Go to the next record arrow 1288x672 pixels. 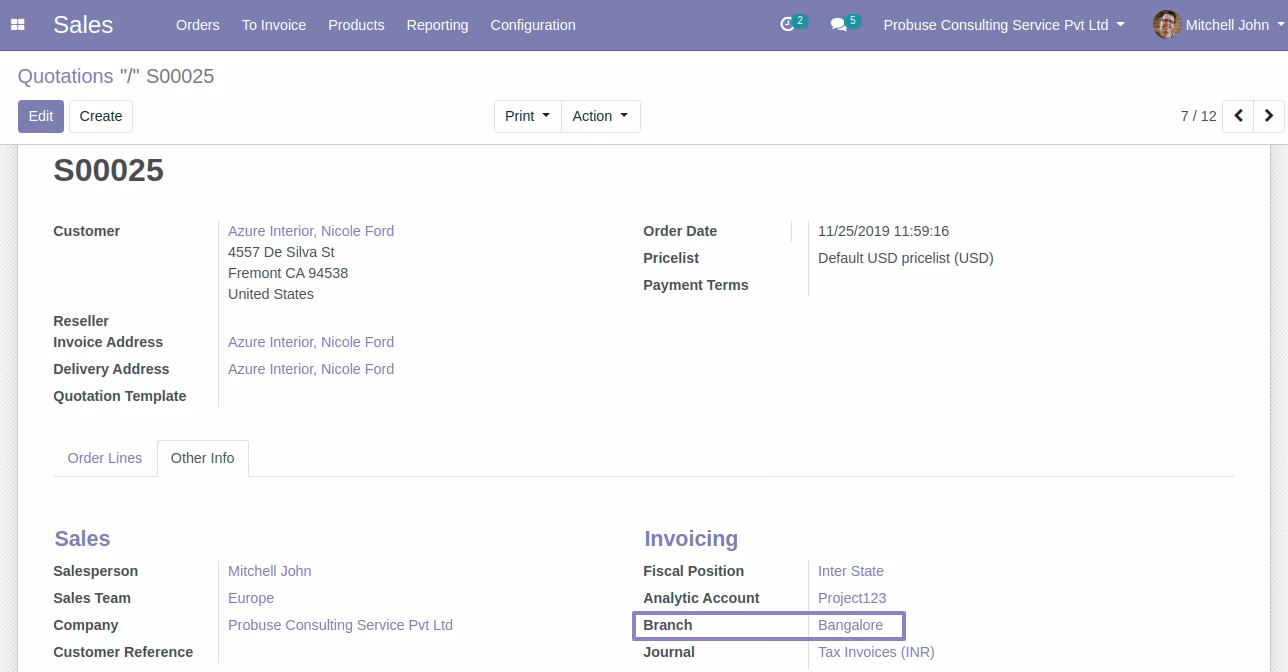tap(1269, 116)
